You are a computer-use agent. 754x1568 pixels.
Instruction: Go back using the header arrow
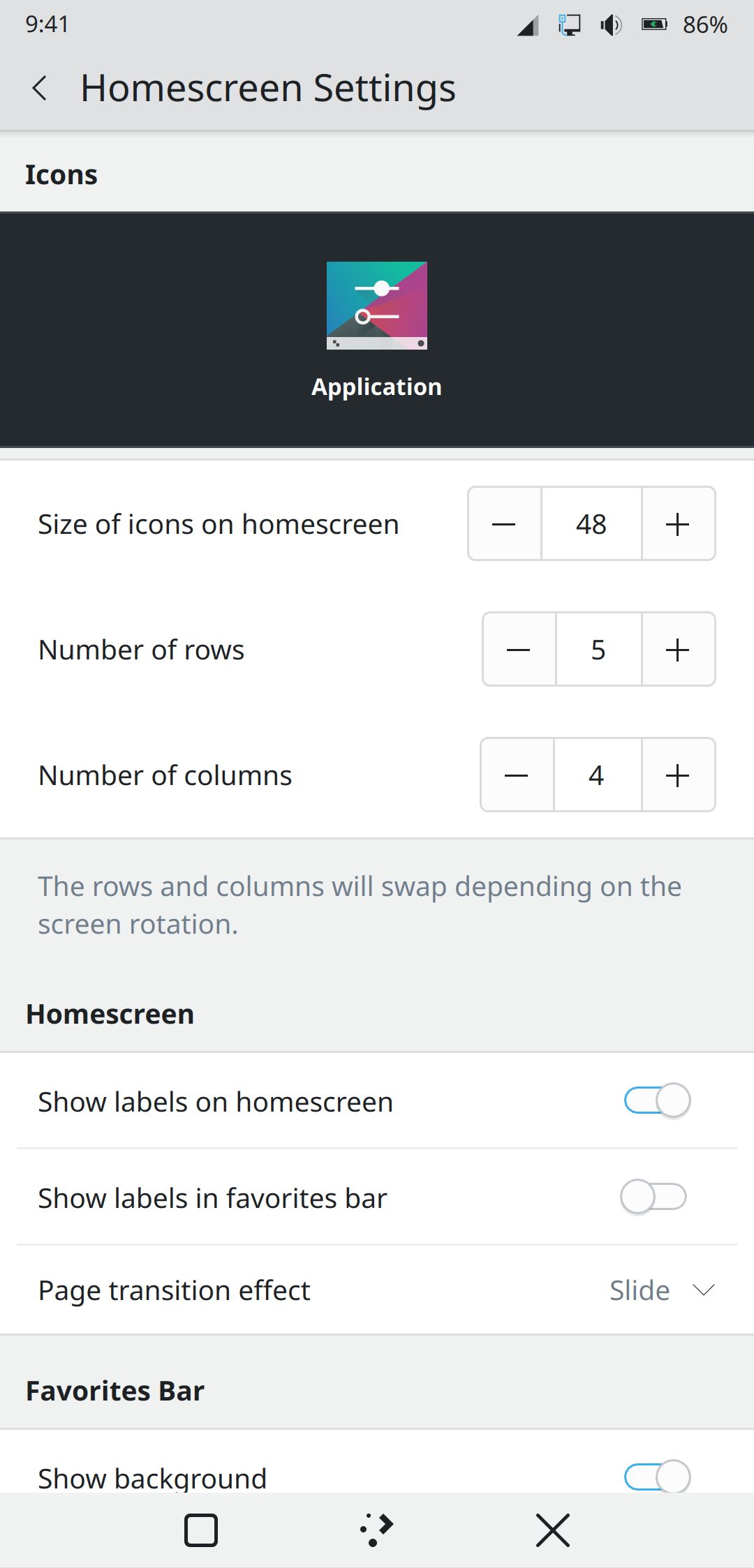[x=40, y=89]
